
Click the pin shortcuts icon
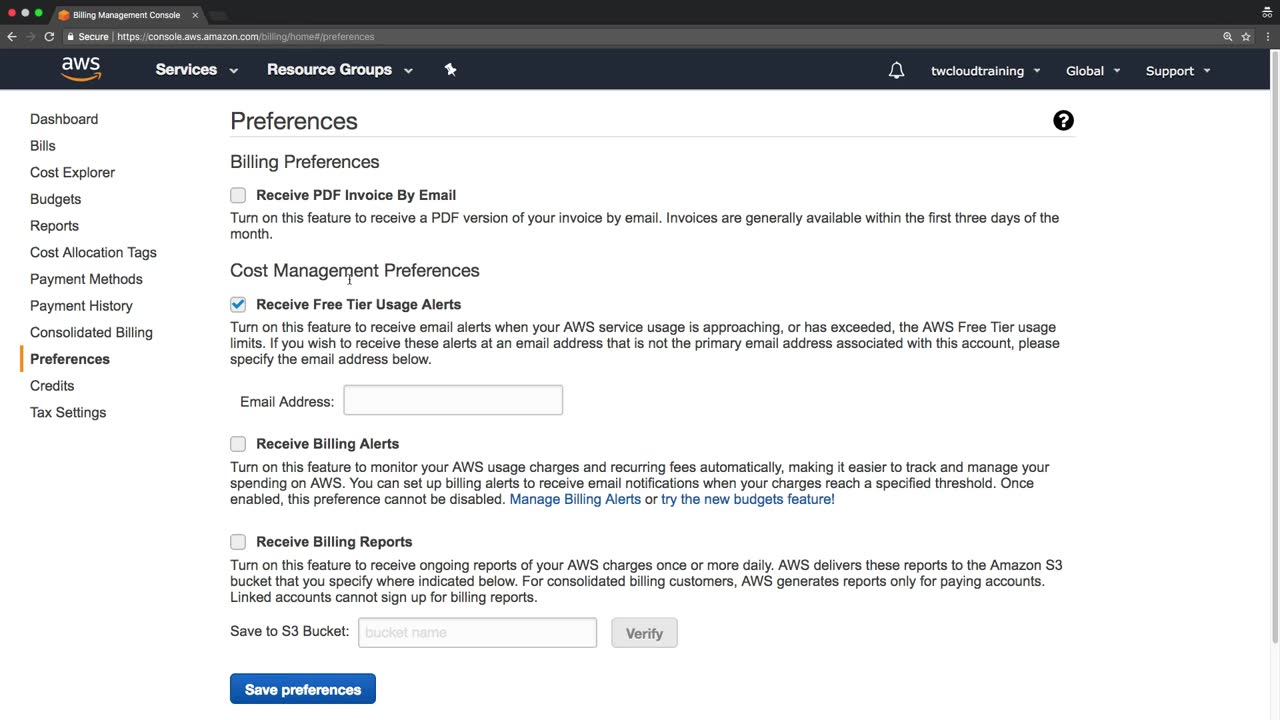[x=450, y=69]
